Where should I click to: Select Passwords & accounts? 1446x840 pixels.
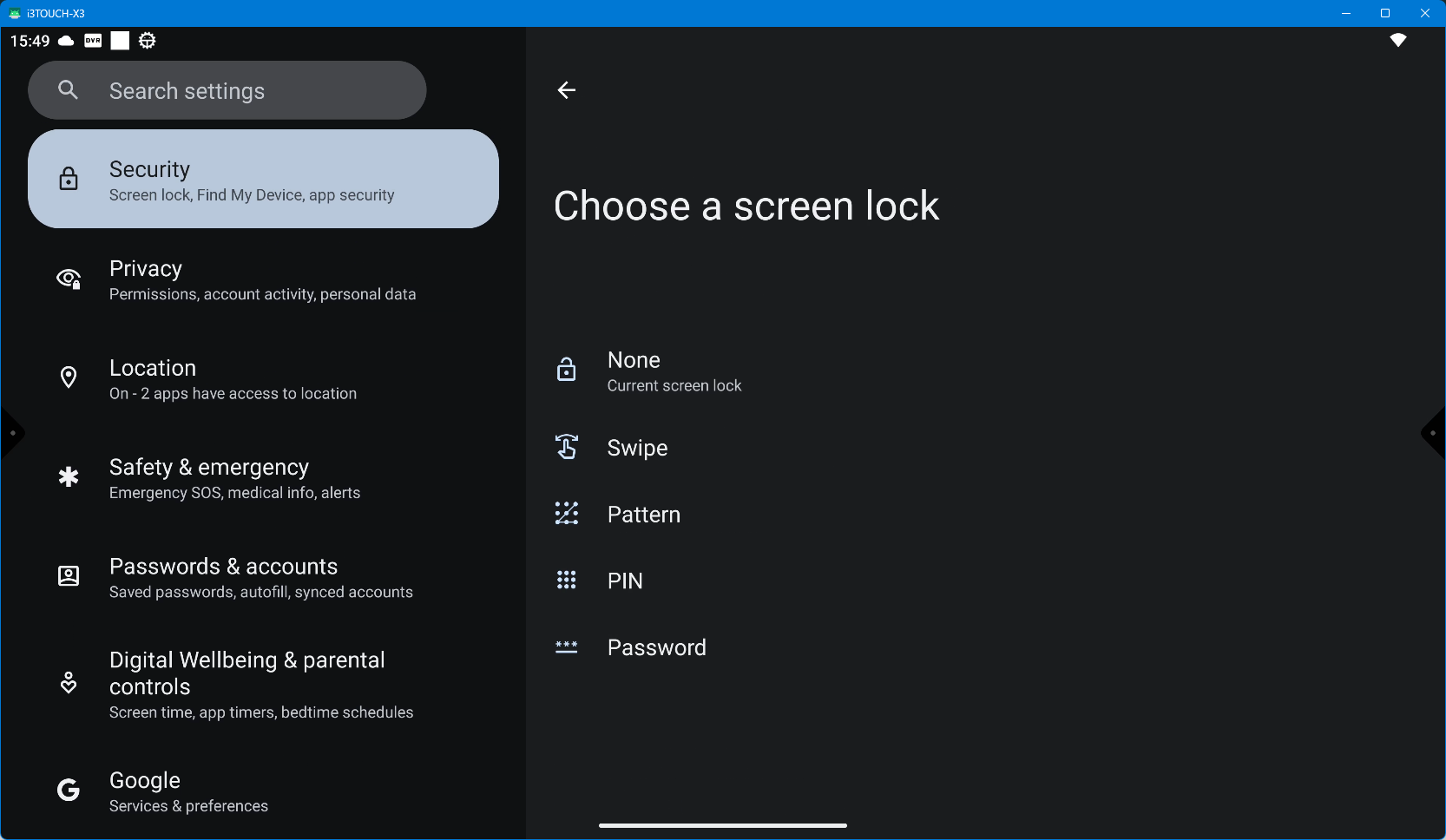[x=260, y=578]
